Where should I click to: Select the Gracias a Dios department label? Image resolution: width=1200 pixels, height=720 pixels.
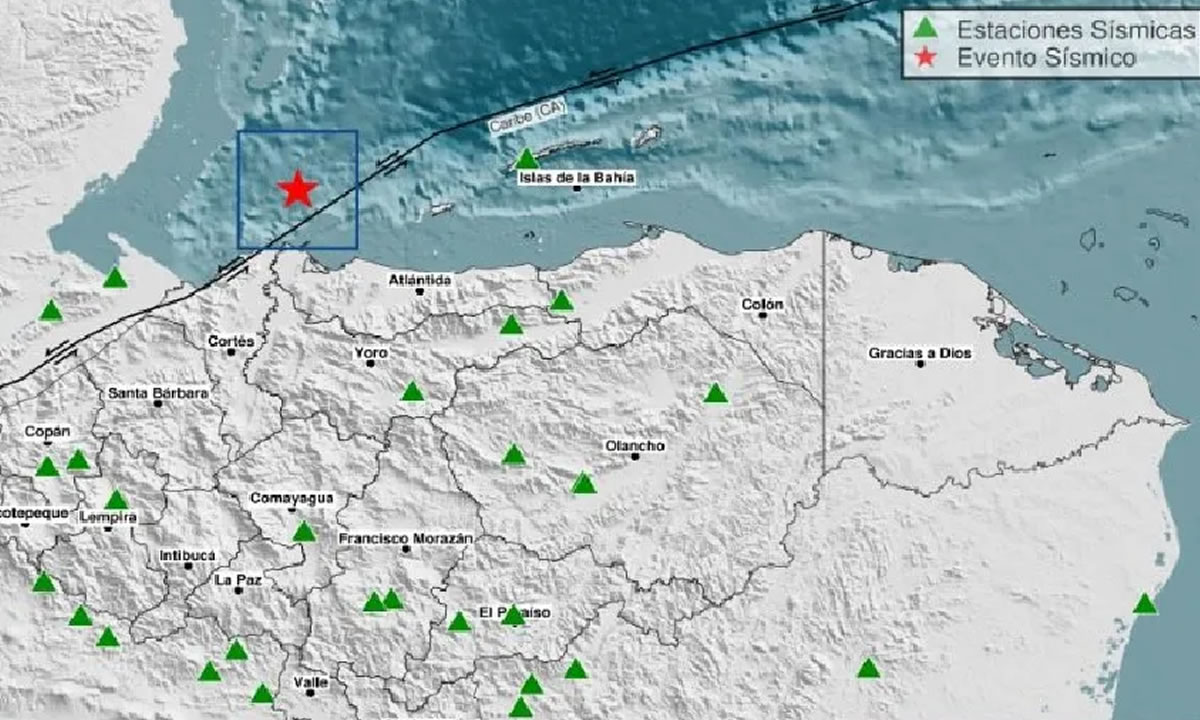919,353
